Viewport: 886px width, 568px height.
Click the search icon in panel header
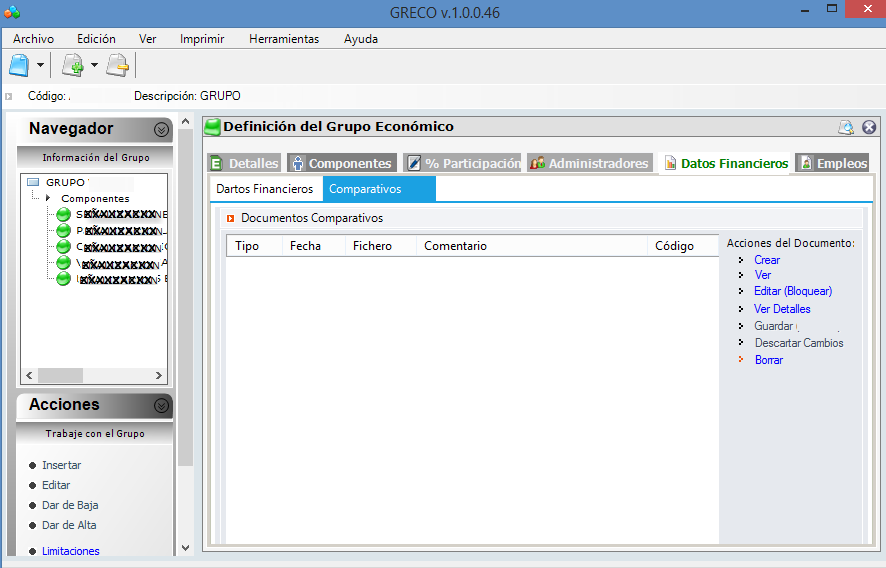(x=846, y=127)
